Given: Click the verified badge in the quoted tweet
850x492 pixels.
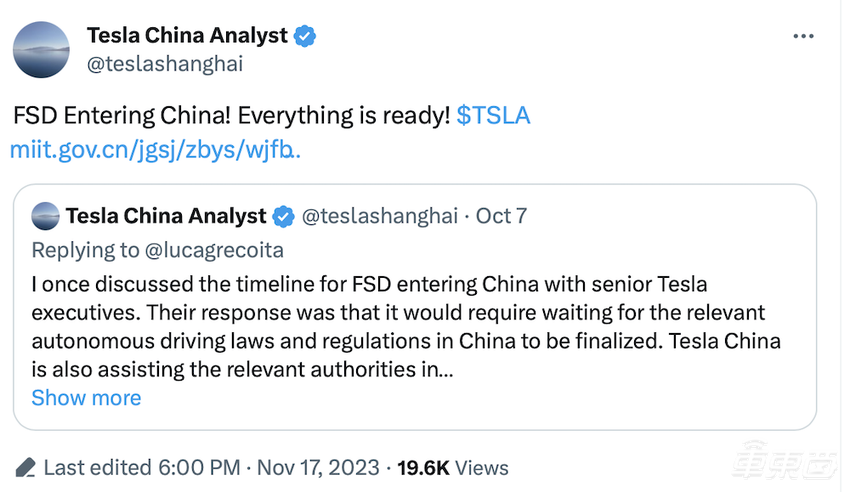Looking at the screenshot, I should coord(284,216).
